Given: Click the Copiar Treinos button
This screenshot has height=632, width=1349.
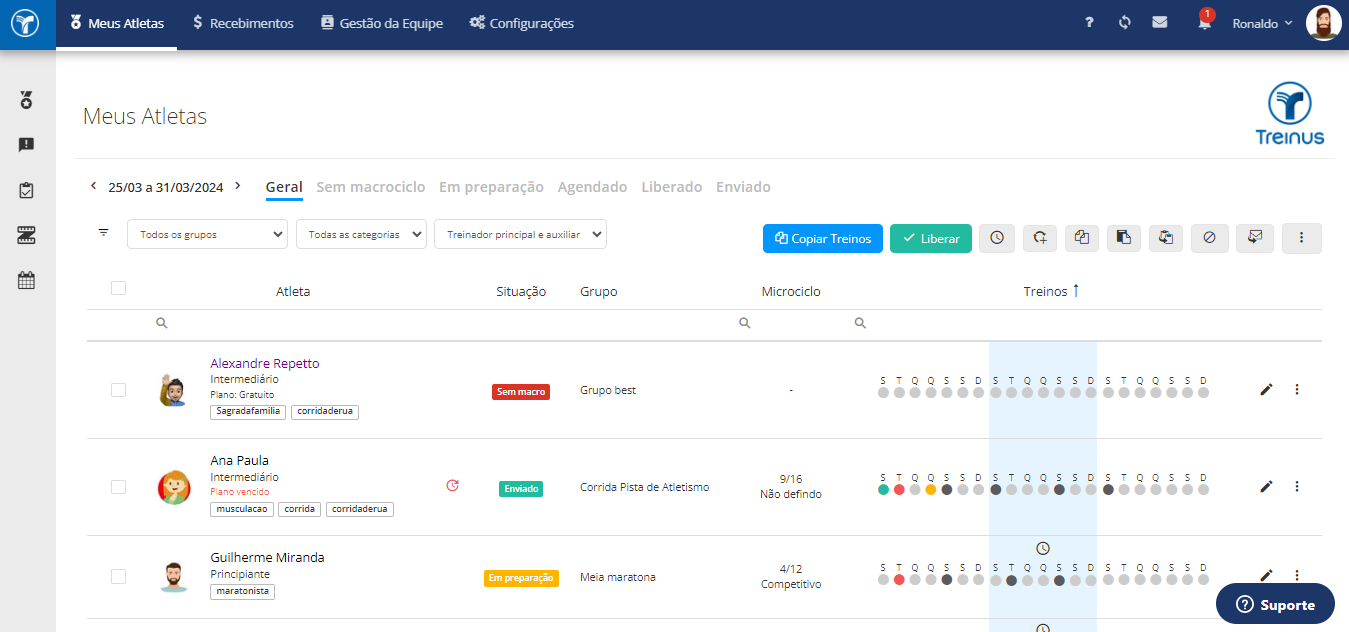Looking at the screenshot, I should [x=823, y=238].
